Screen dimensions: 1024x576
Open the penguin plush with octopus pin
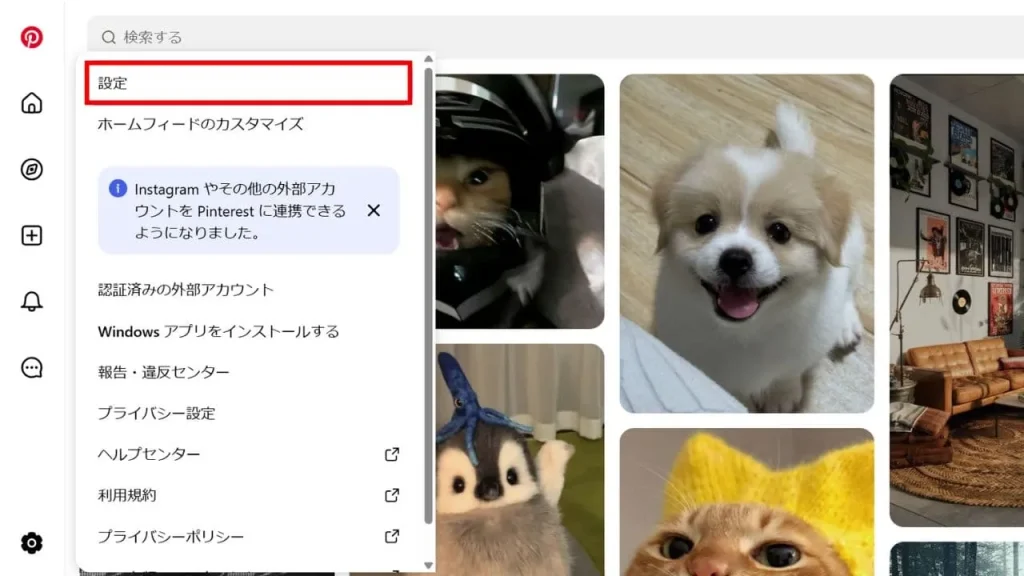coord(520,460)
